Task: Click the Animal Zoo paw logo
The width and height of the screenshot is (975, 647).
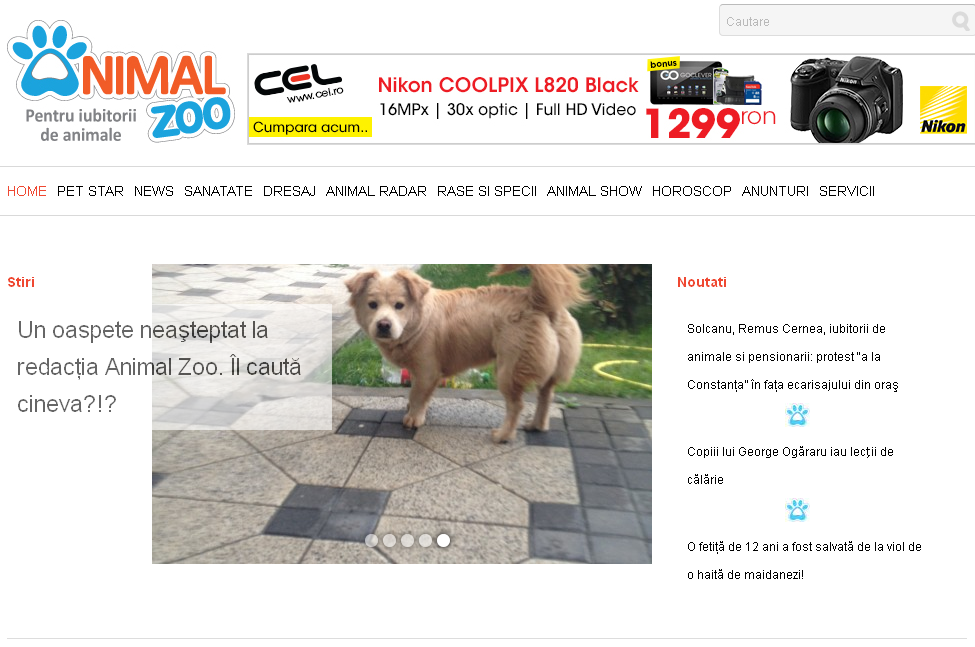Action: tap(121, 81)
